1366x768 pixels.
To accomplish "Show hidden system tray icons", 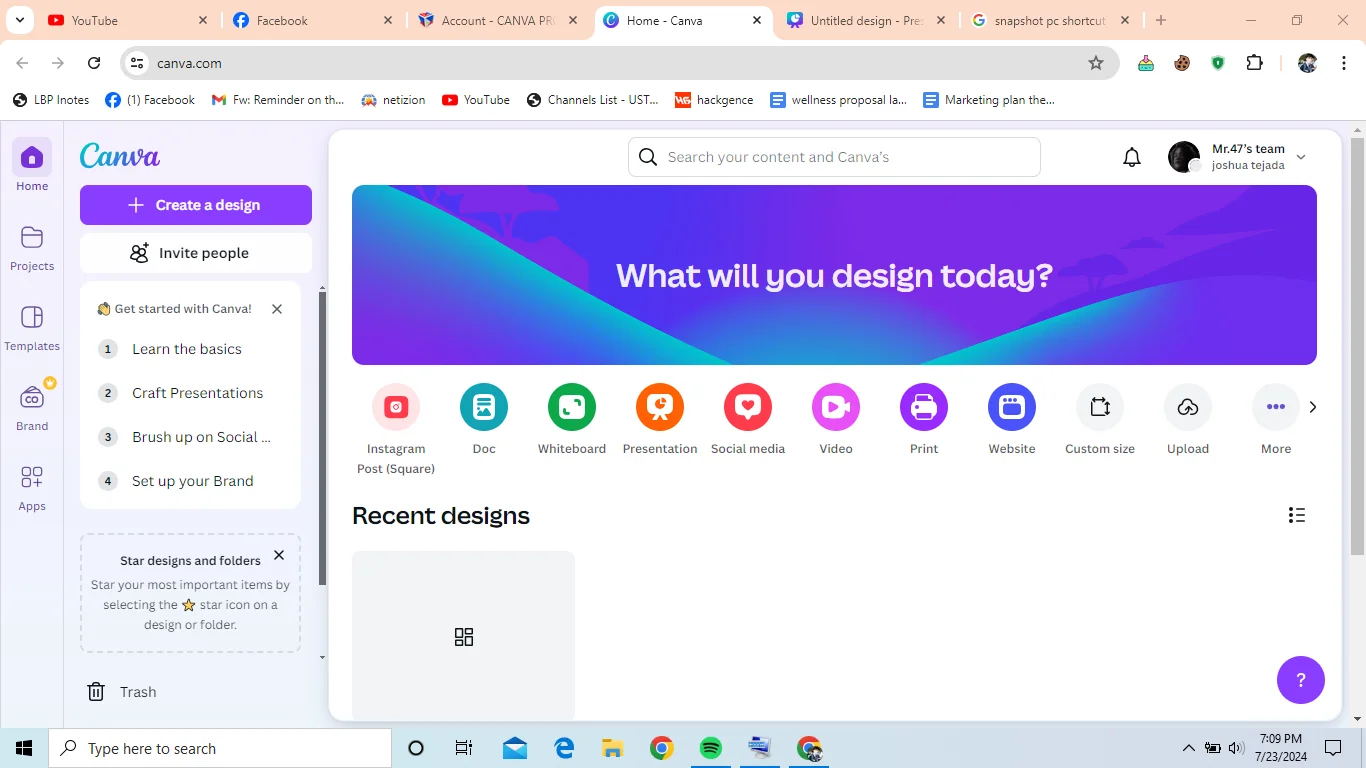I will (1189, 748).
